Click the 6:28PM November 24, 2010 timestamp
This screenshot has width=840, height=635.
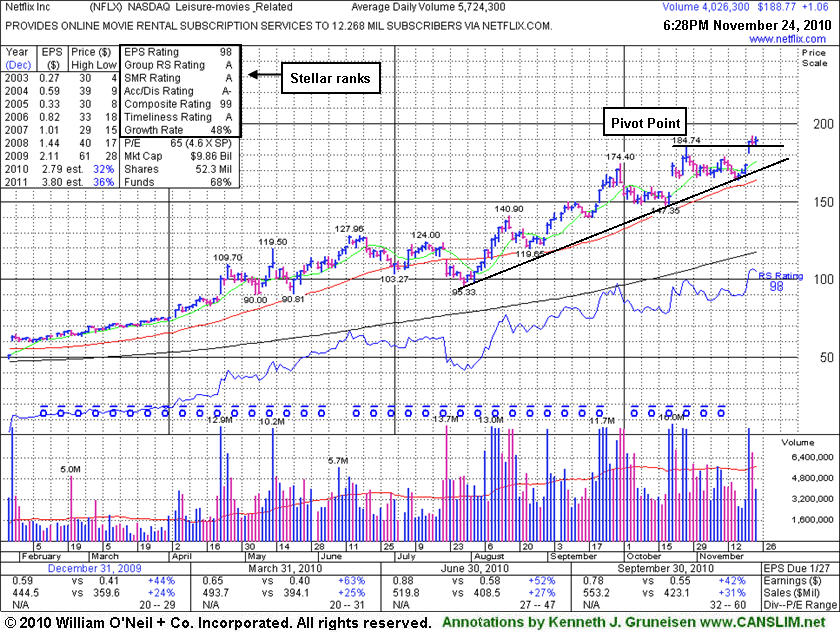(747, 25)
